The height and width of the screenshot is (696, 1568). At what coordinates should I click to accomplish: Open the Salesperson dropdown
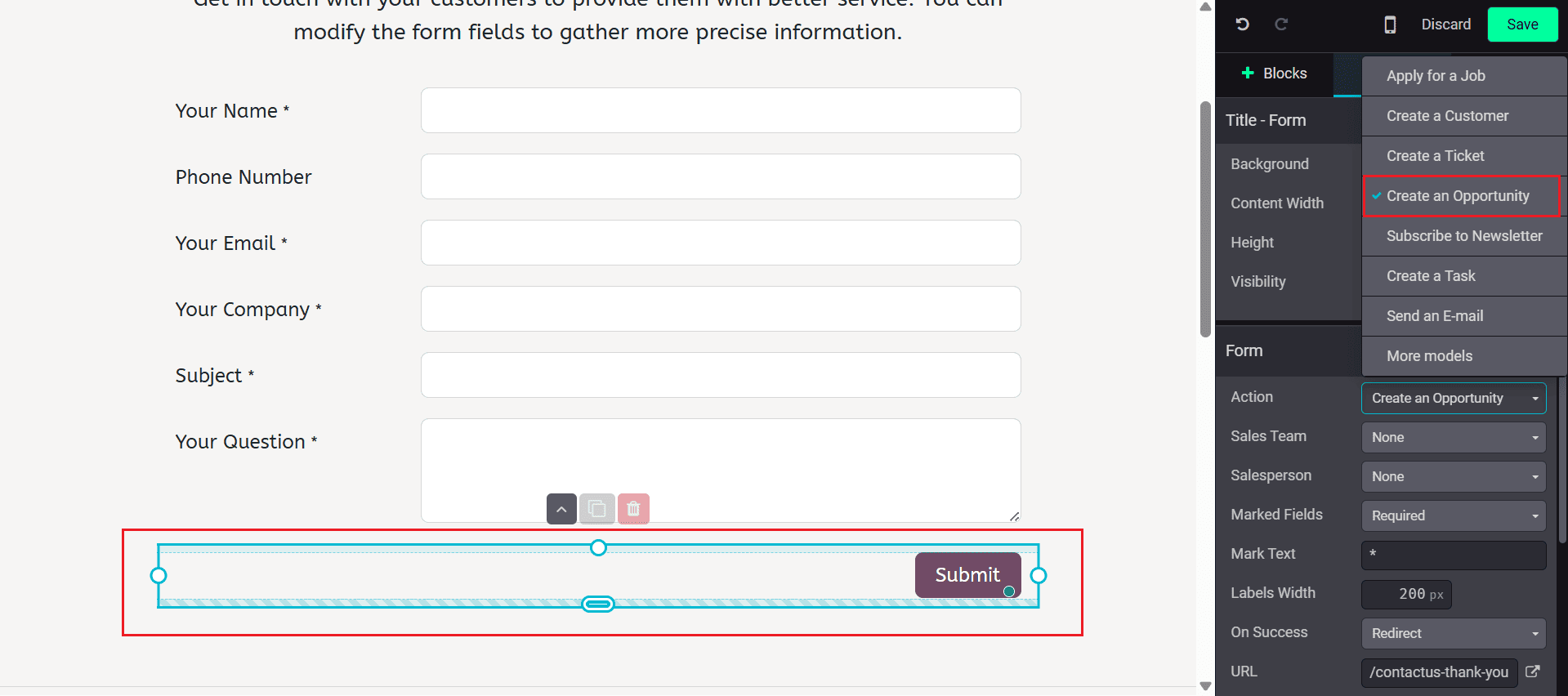(1453, 476)
